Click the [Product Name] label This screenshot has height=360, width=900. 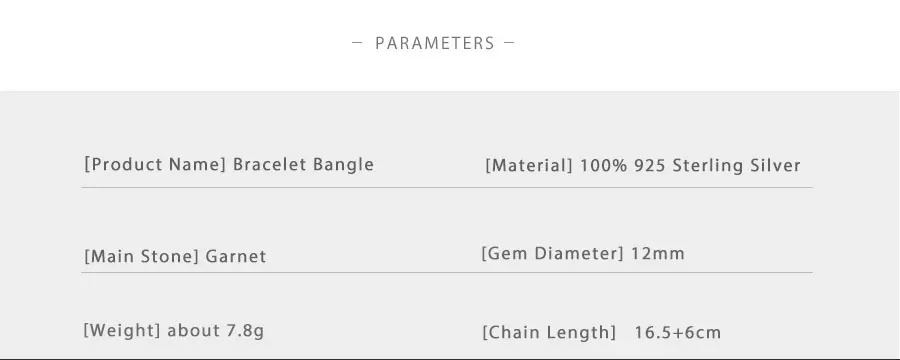point(156,165)
